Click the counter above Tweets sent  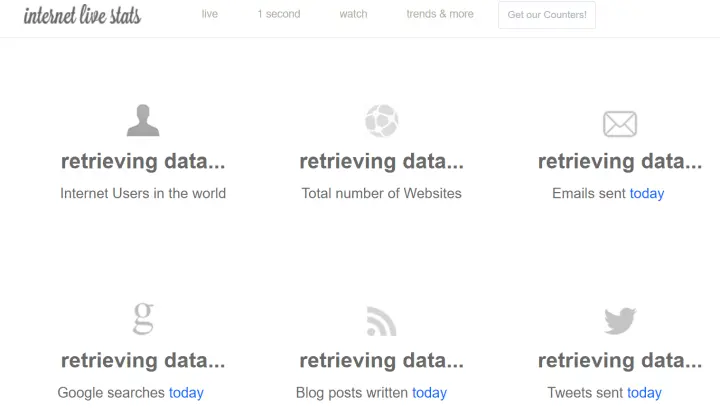point(620,361)
